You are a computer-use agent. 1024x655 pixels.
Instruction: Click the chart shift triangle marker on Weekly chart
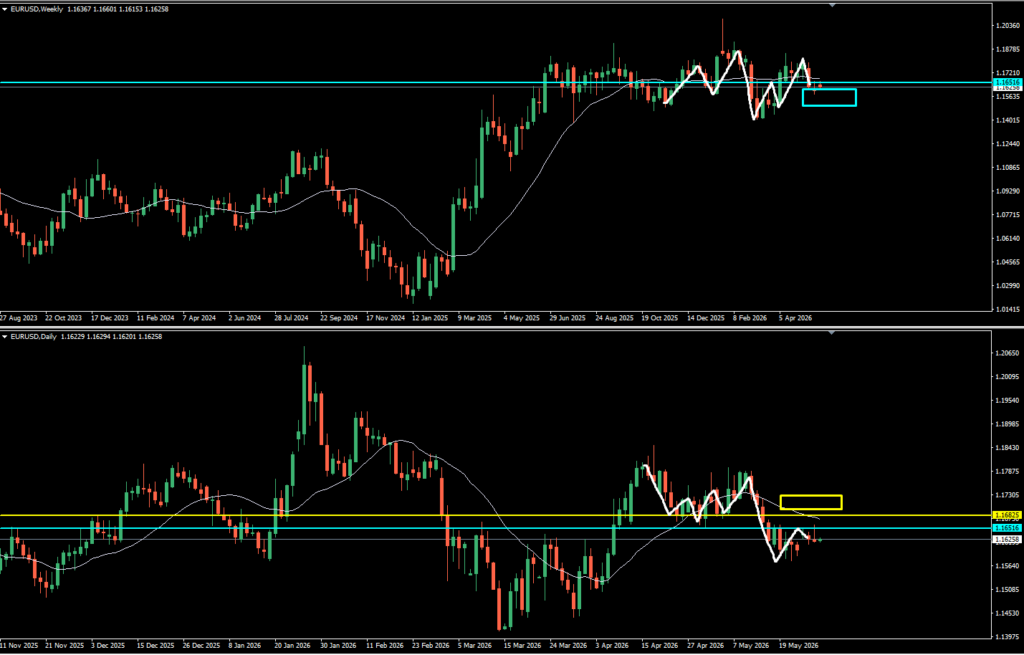(x=832, y=5)
